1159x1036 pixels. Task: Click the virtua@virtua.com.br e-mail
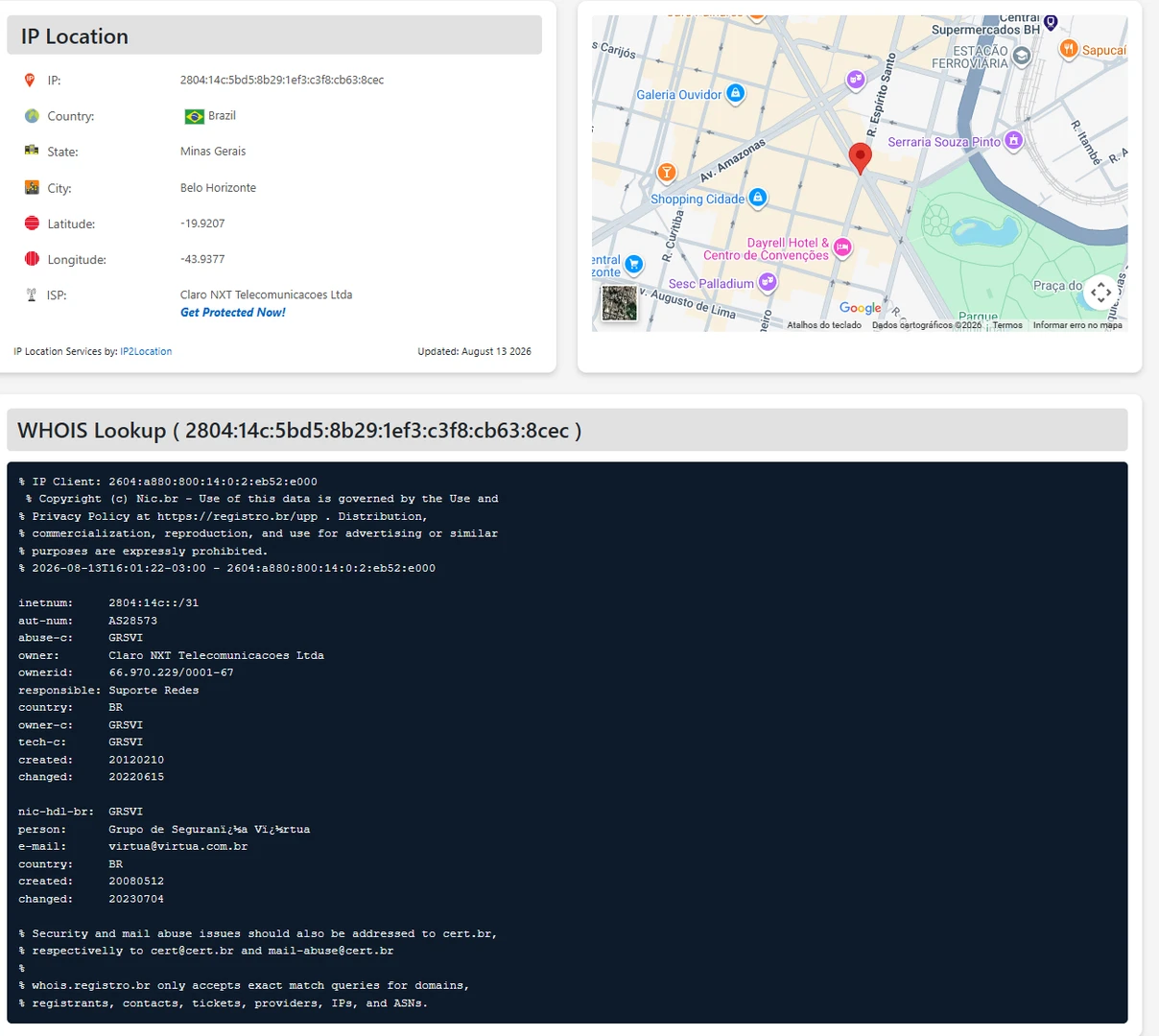[178, 847]
